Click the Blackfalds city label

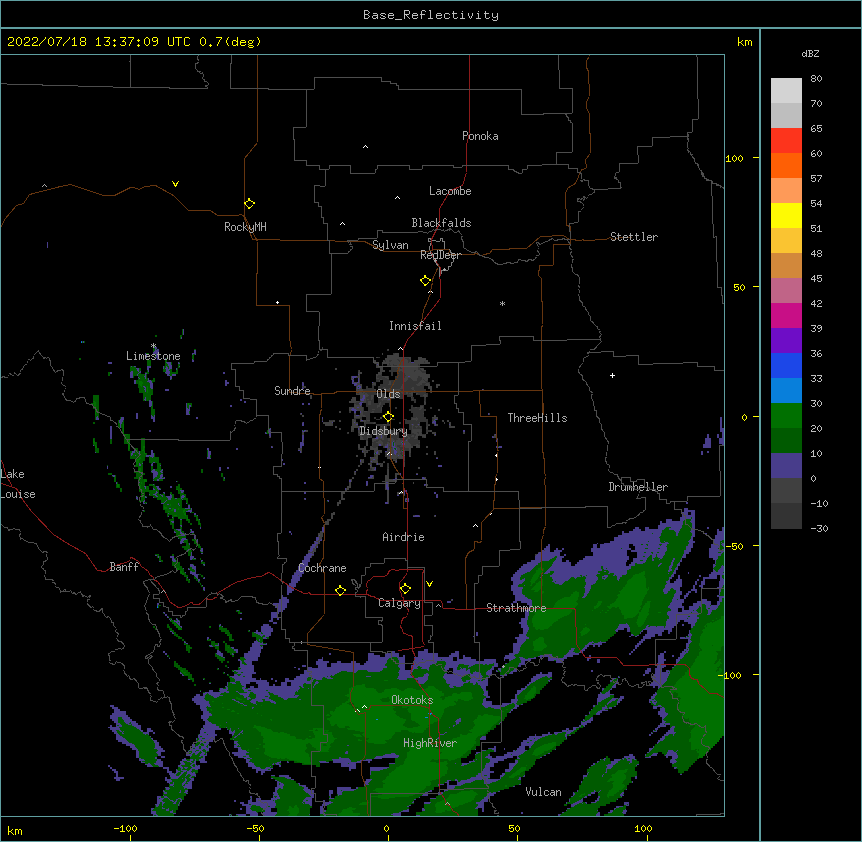pos(441,223)
